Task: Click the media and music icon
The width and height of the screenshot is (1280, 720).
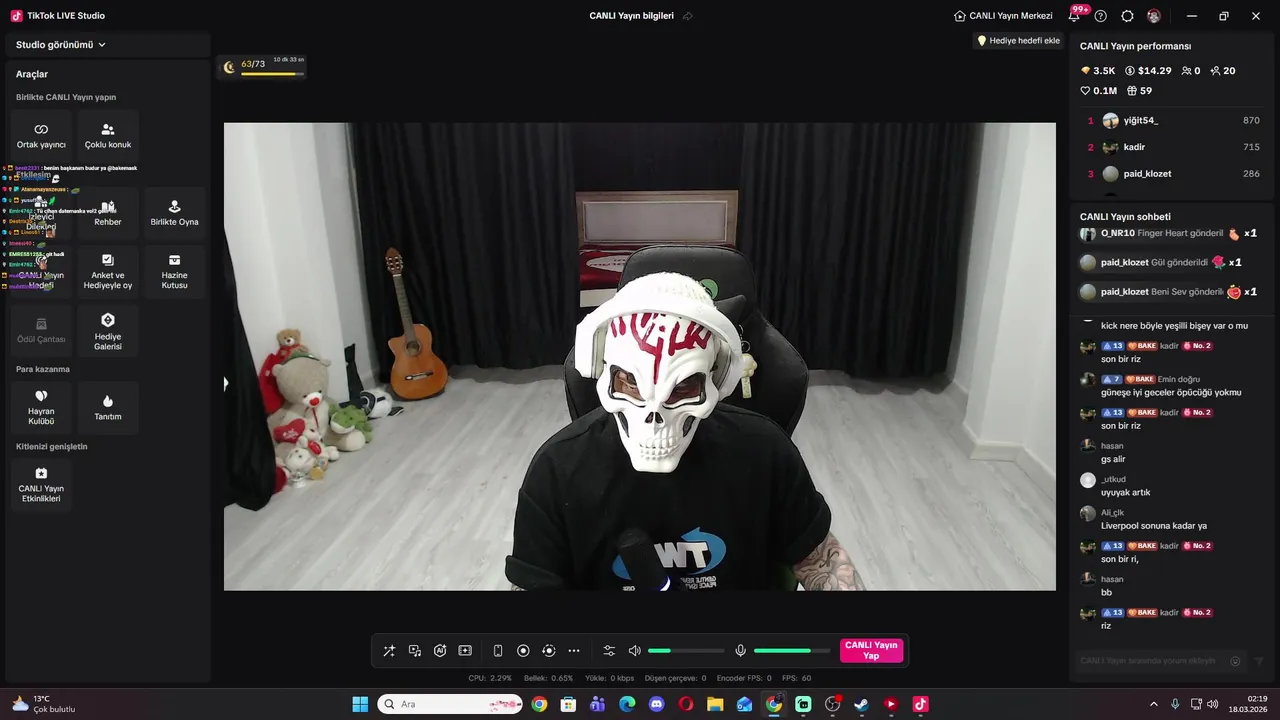Action: (415, 651)
